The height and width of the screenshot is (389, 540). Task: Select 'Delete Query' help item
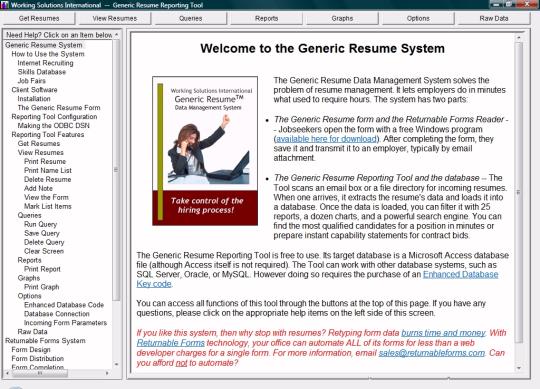(44, 242)
